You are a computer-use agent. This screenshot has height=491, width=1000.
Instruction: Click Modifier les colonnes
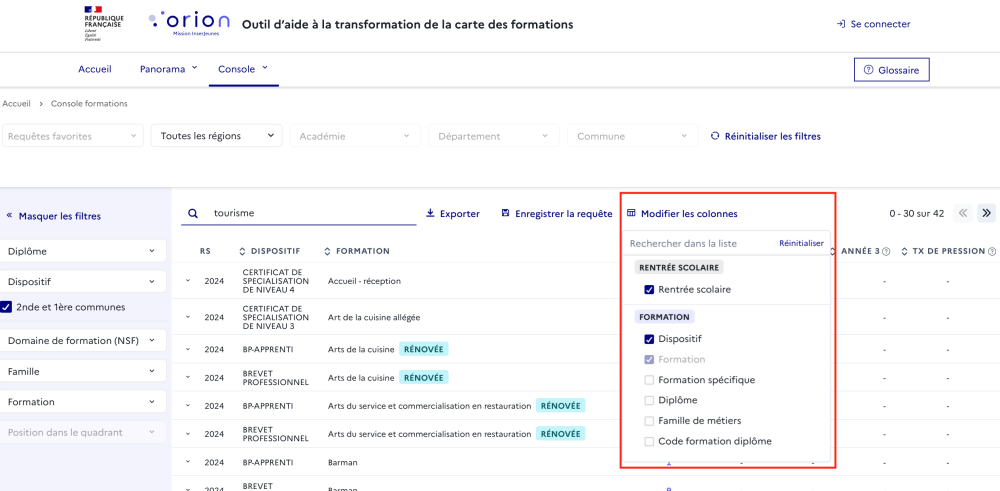tap(682, 214)
